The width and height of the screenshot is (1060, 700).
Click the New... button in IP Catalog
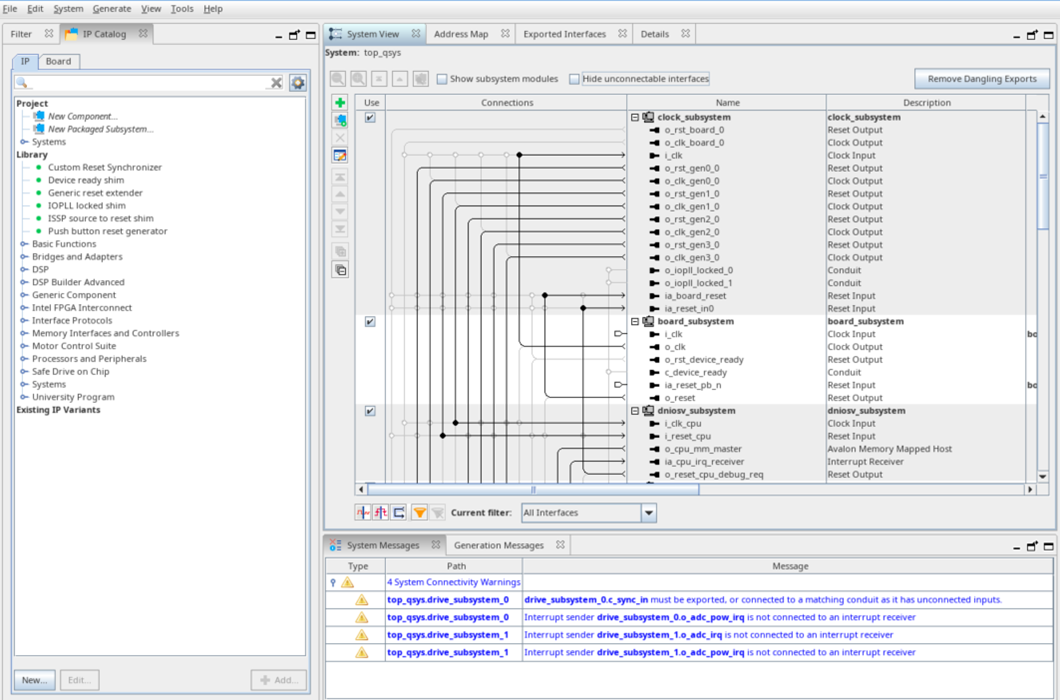coord(35,680)
